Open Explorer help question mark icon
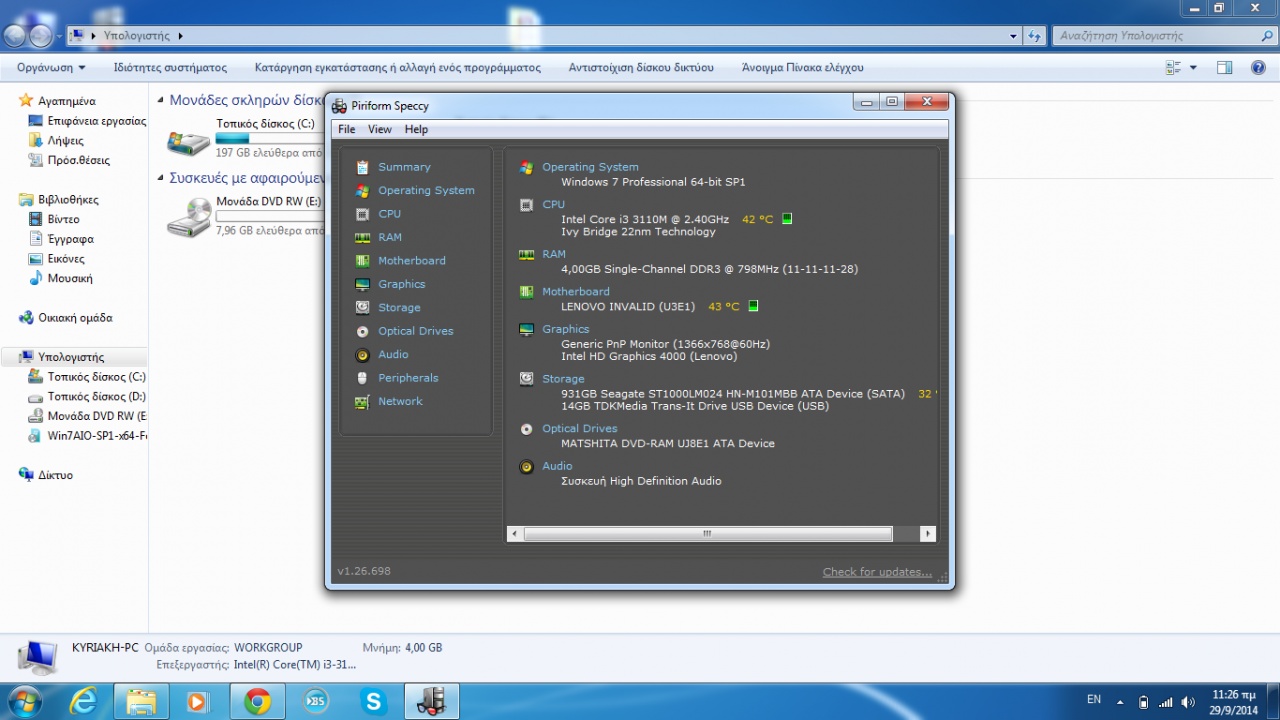Image resolution: width=1280 pixels, height=720 pixels. 1258,68
